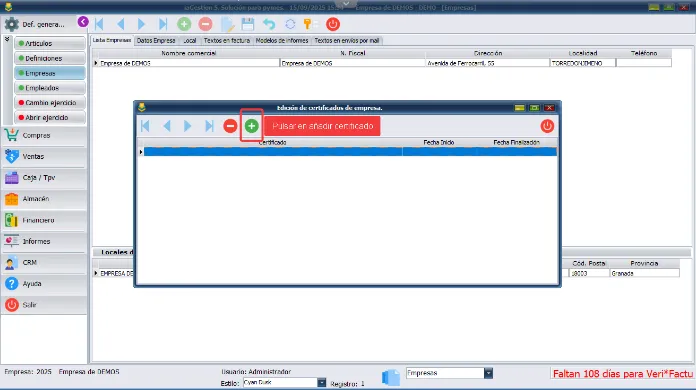Click Salir to exit application

click(44, 305)
